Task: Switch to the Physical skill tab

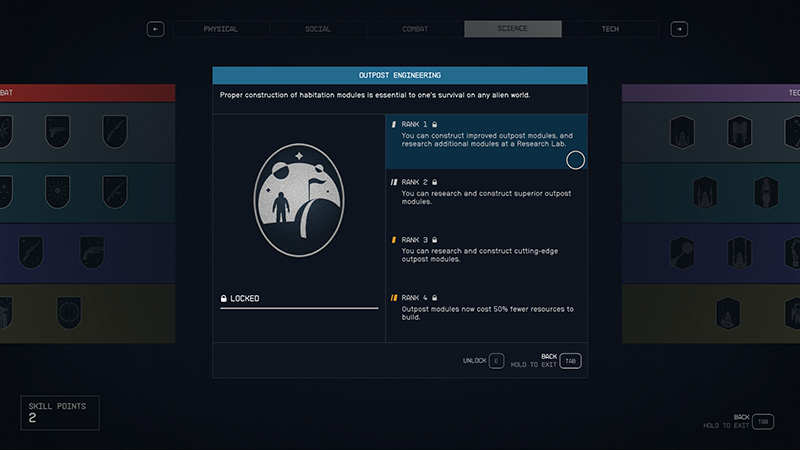Action: [x=221, y=29]
